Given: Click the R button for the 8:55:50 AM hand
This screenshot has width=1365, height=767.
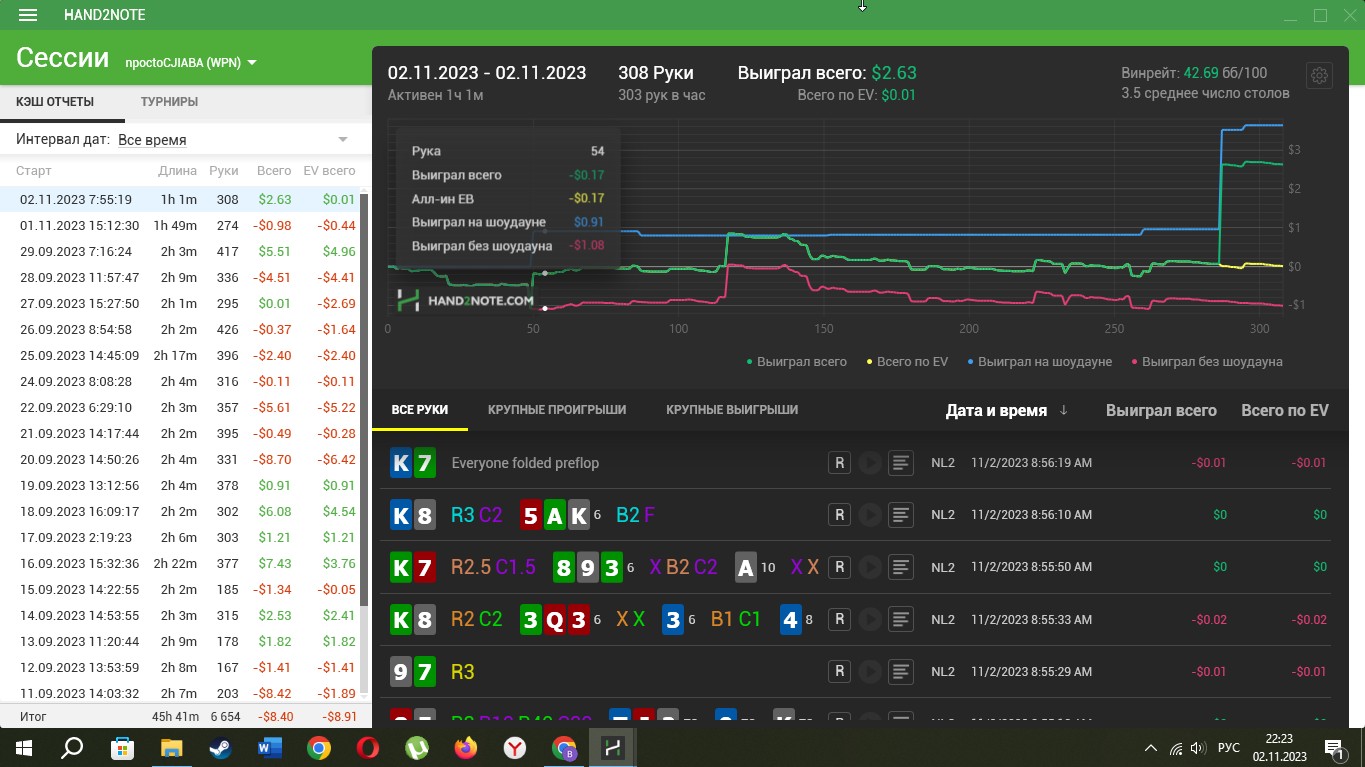Looking at the screenshot, I should coord(840,567).
